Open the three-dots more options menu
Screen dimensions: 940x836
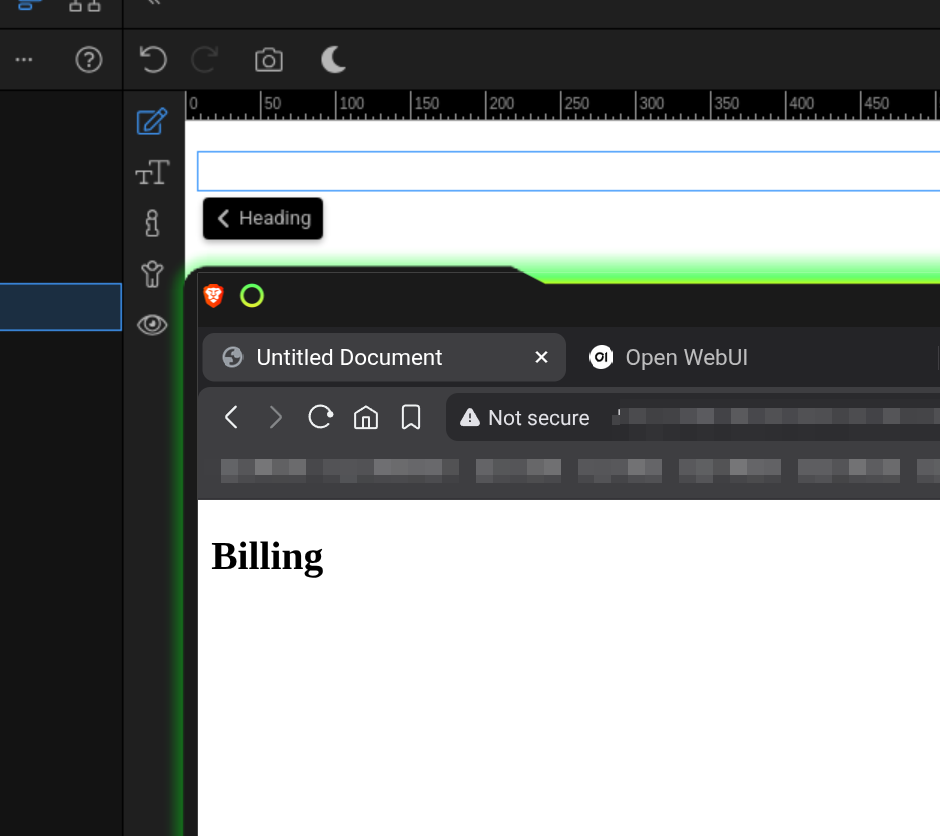(24, 60)
